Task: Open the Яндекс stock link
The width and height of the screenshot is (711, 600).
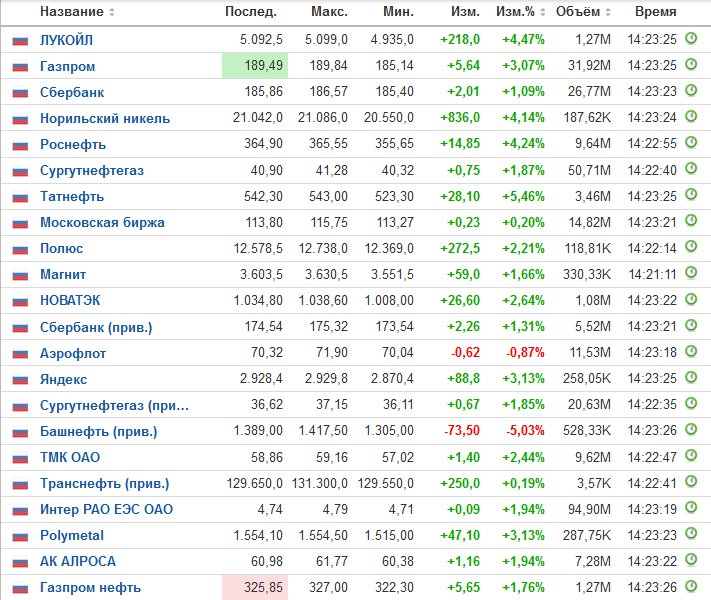Action: (63, 379)
